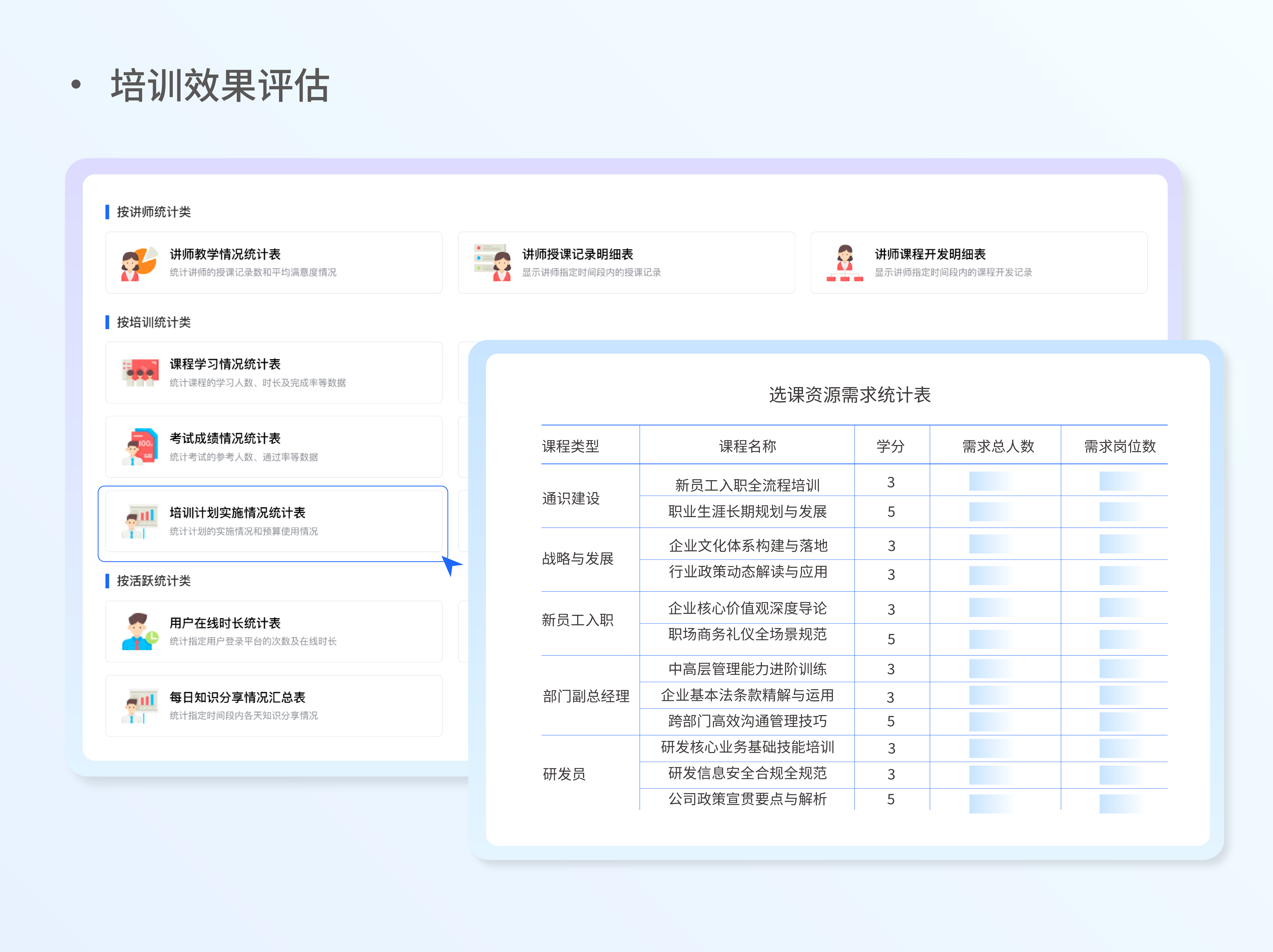Click the 按活跃统计类 section heading
This screenshot has height=952, width=1273.
(154, 581)
